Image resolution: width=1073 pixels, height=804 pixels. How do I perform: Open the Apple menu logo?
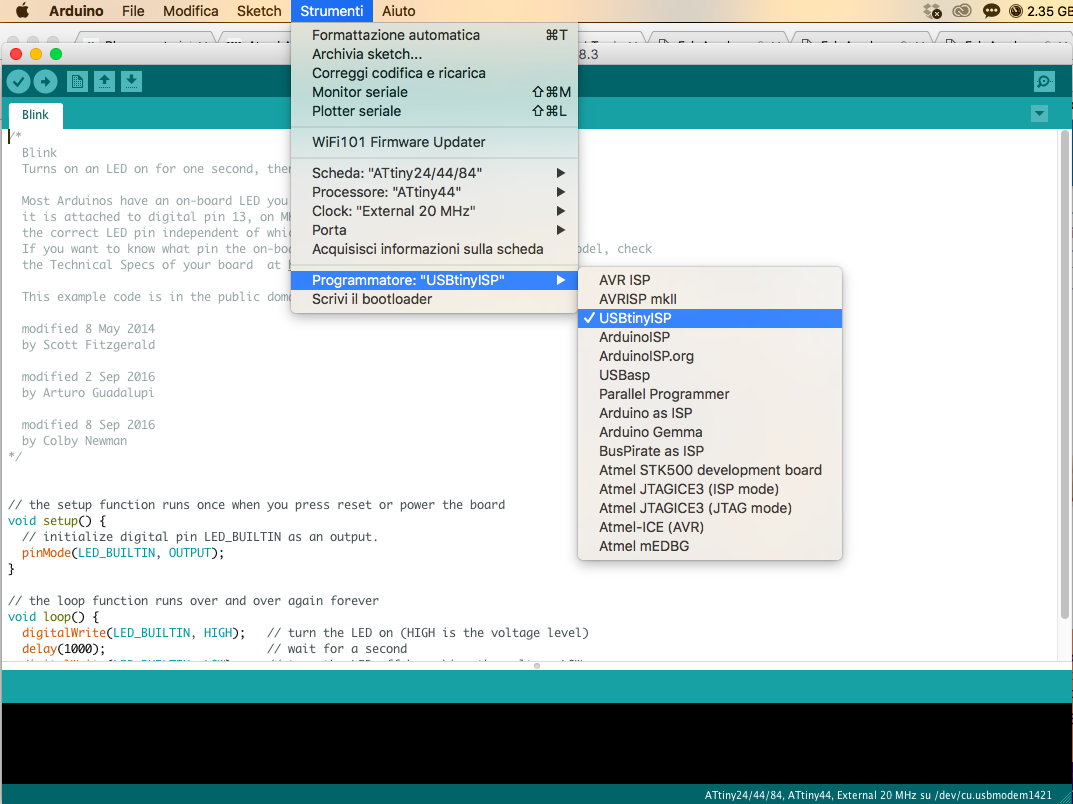(22, 11)
